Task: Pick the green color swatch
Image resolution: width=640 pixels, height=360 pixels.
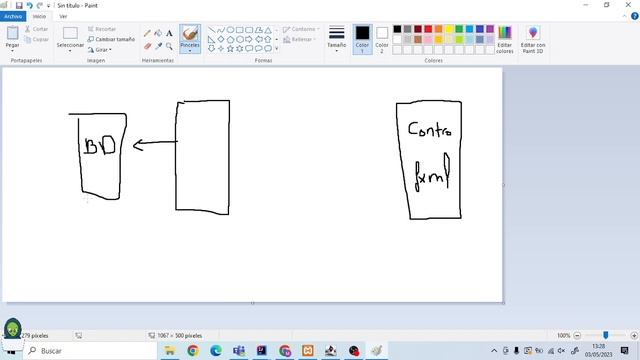Action: (x=459, y=29)
